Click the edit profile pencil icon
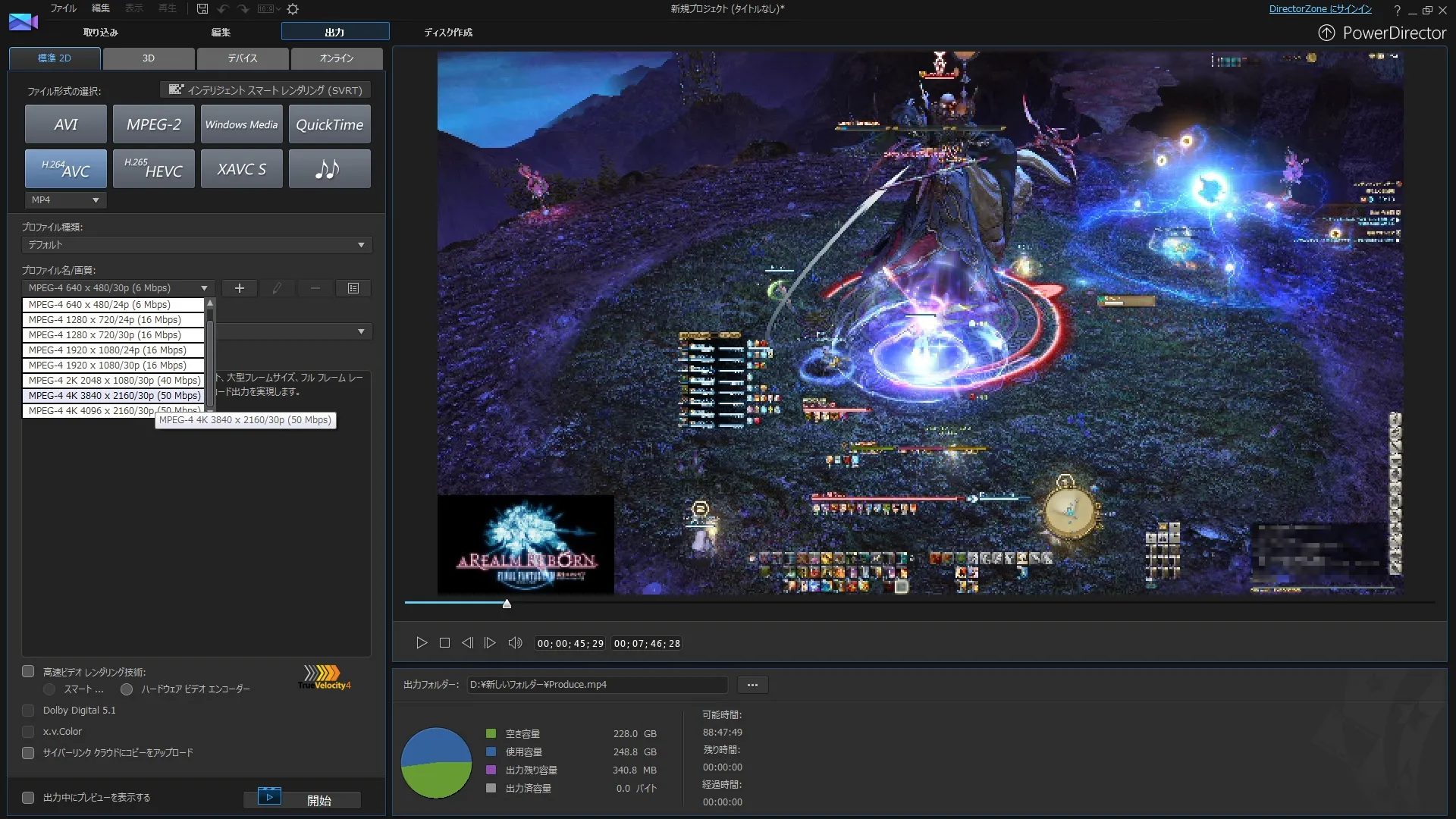1456x819 pixels. click(x=278, y=288)
